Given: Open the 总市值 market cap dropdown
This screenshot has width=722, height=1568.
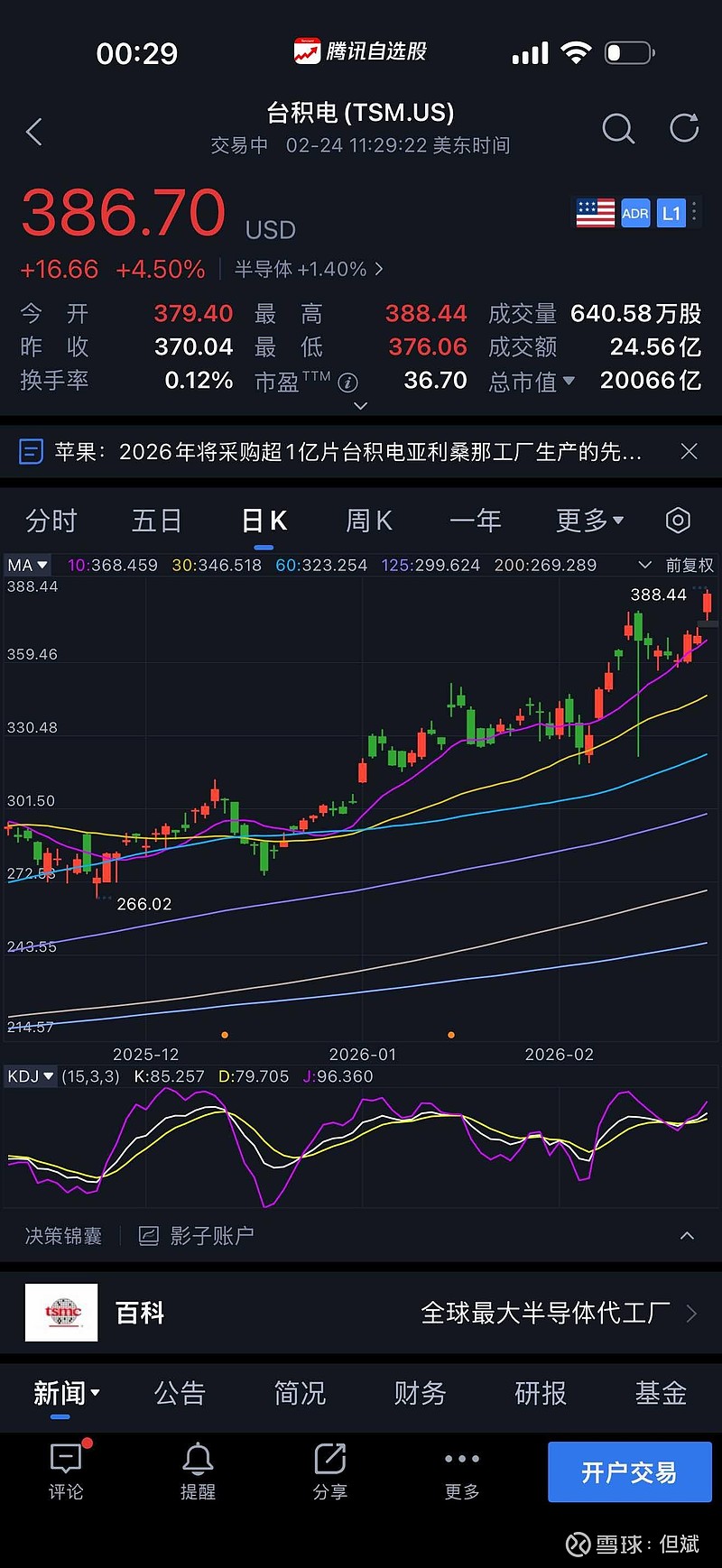Looking at the screenshot, I should (x=532, y=382).
